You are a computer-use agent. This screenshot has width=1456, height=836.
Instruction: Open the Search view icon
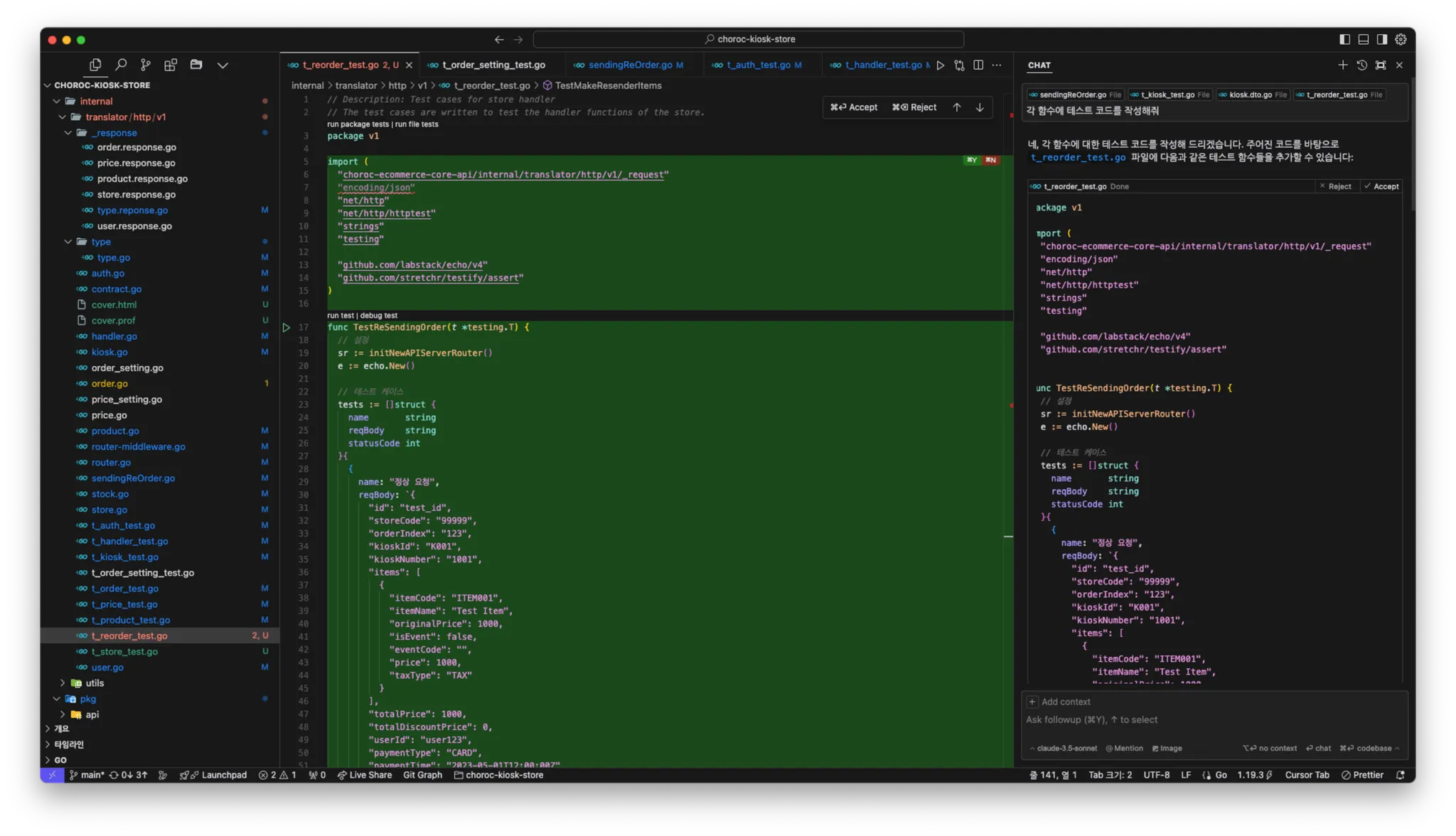[x=121, y=65]
